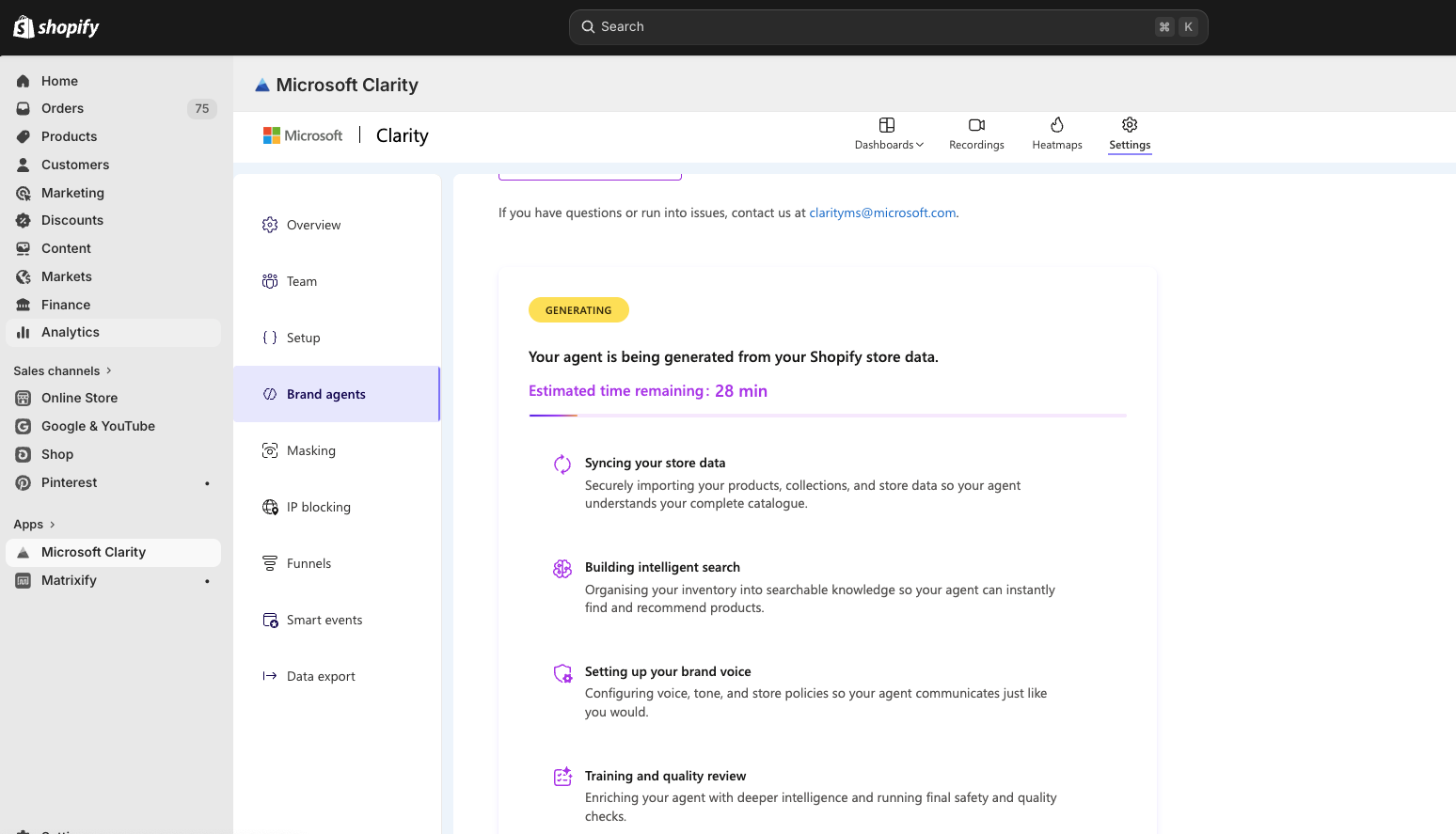Viewport: 1456px width, 834px height.
Task: Click the Setup braces icon
Action: coord(270,338)
